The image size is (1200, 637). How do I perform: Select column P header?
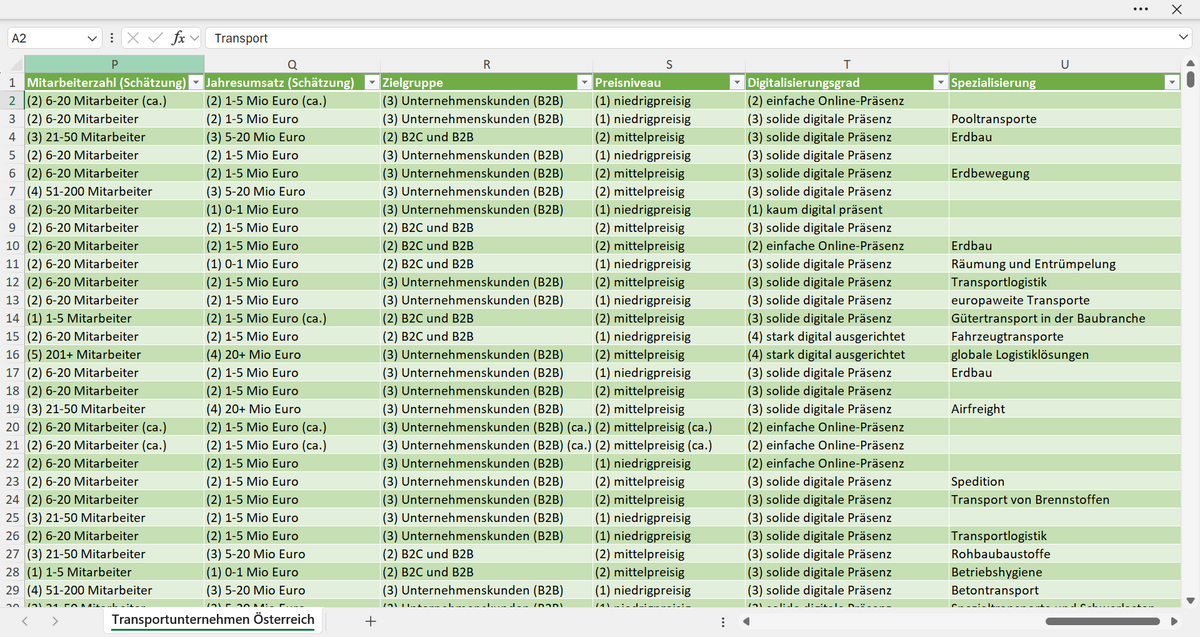click(x=114, y=64)
